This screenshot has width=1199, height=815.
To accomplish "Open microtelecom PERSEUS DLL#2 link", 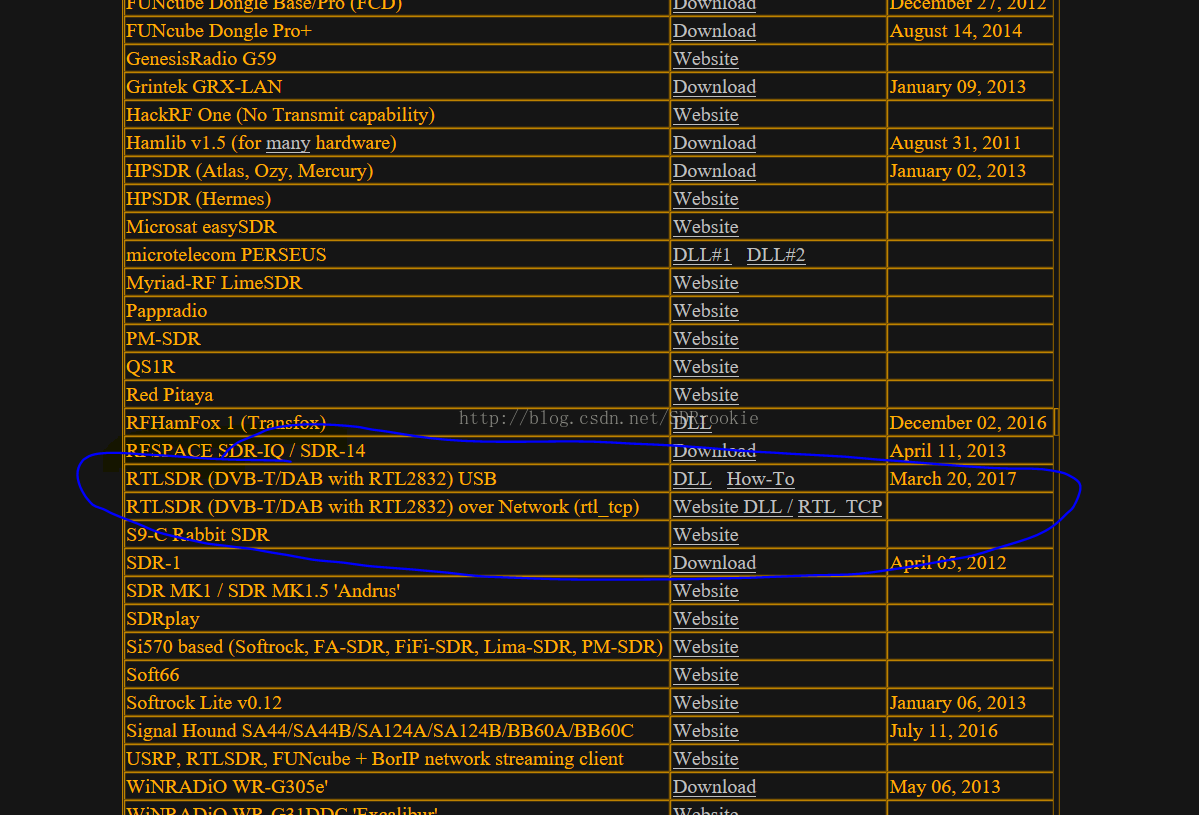I will tap(775, 255).
